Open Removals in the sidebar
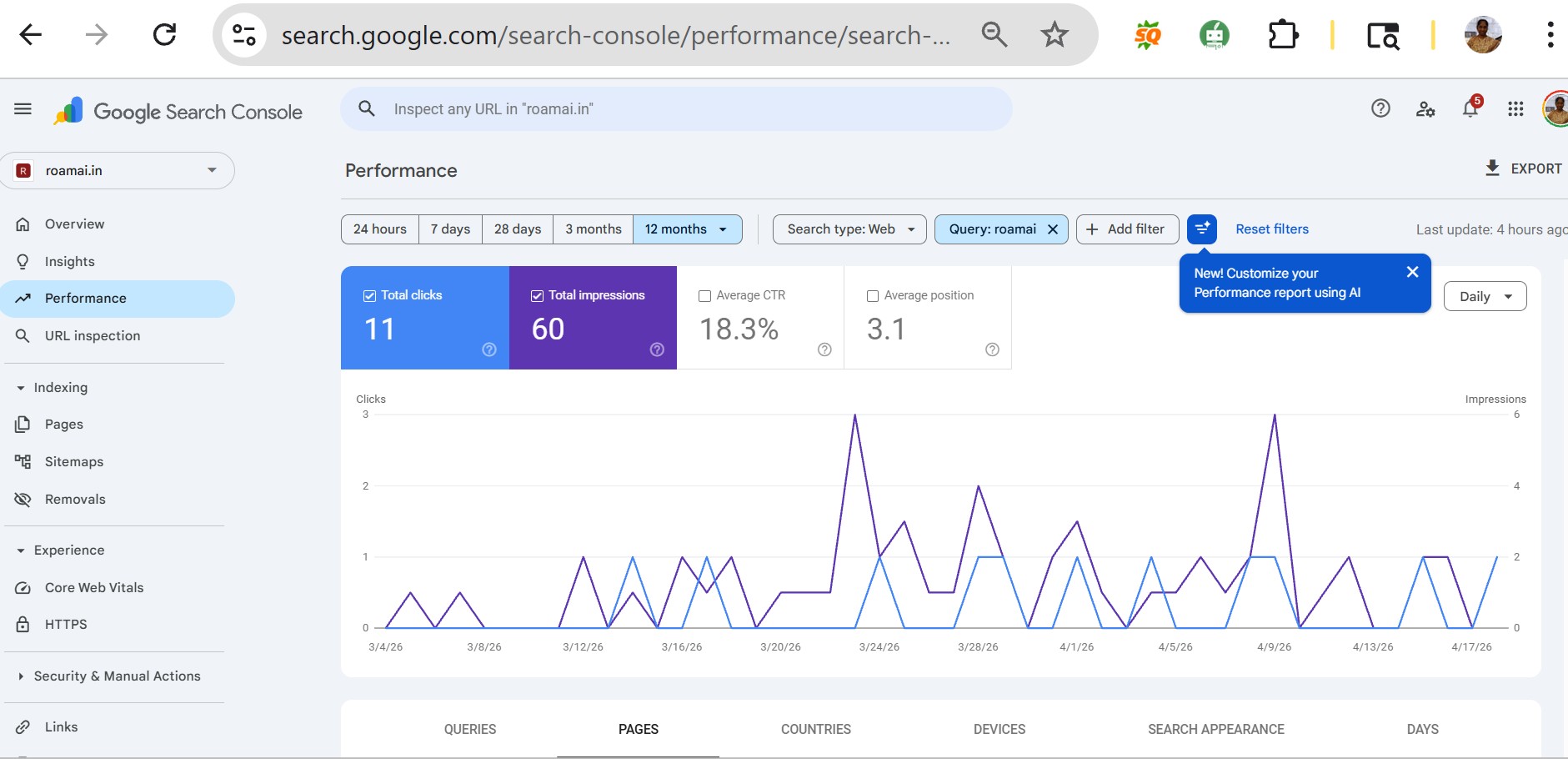This screenshot has width=1568, height=759. pos(118,500)
